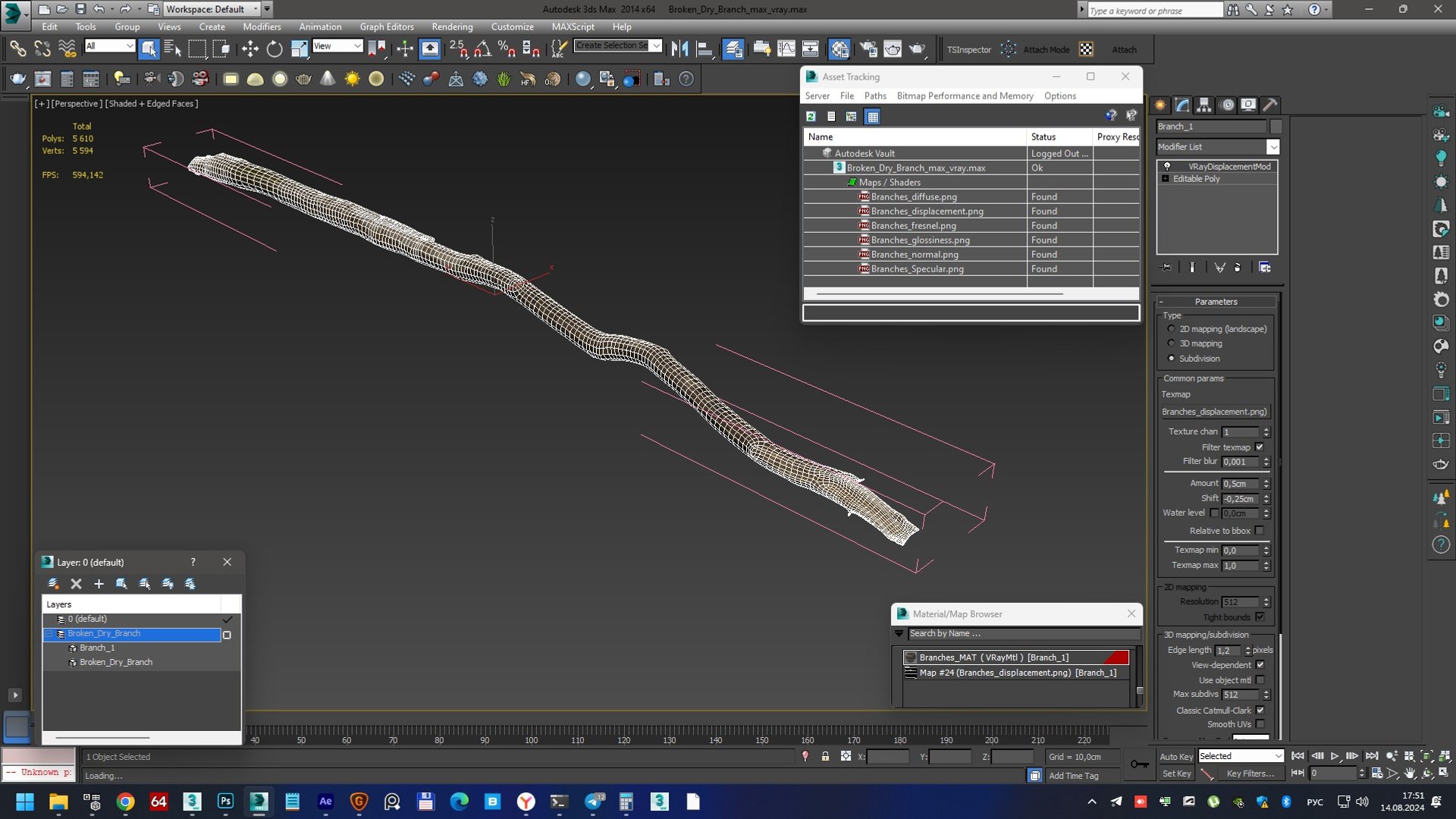Choose the Select and Rotate tool
The width and height of the screenshot is (1456, 819).
point(275,49)
